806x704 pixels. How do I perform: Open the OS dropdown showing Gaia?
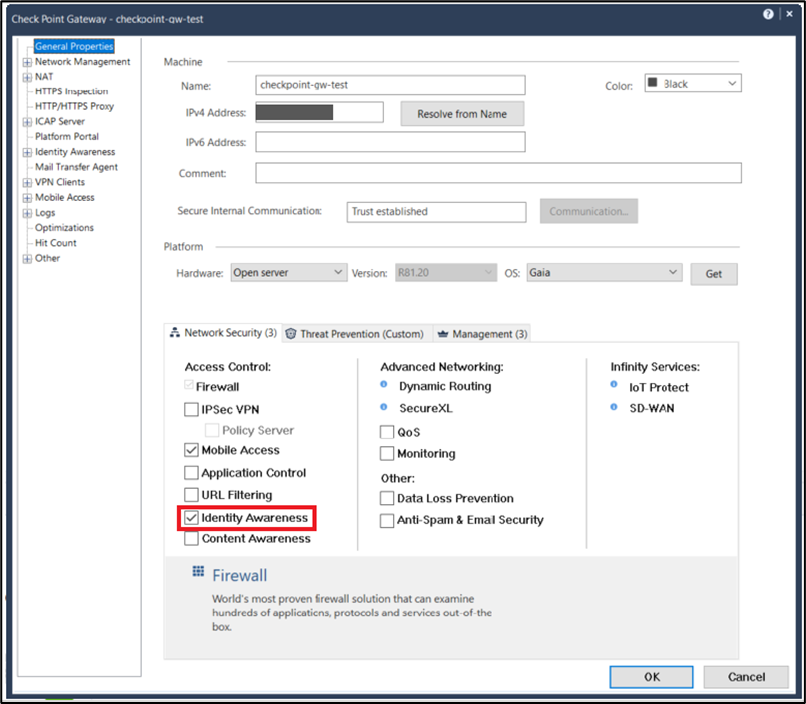[x=603, y=272]
